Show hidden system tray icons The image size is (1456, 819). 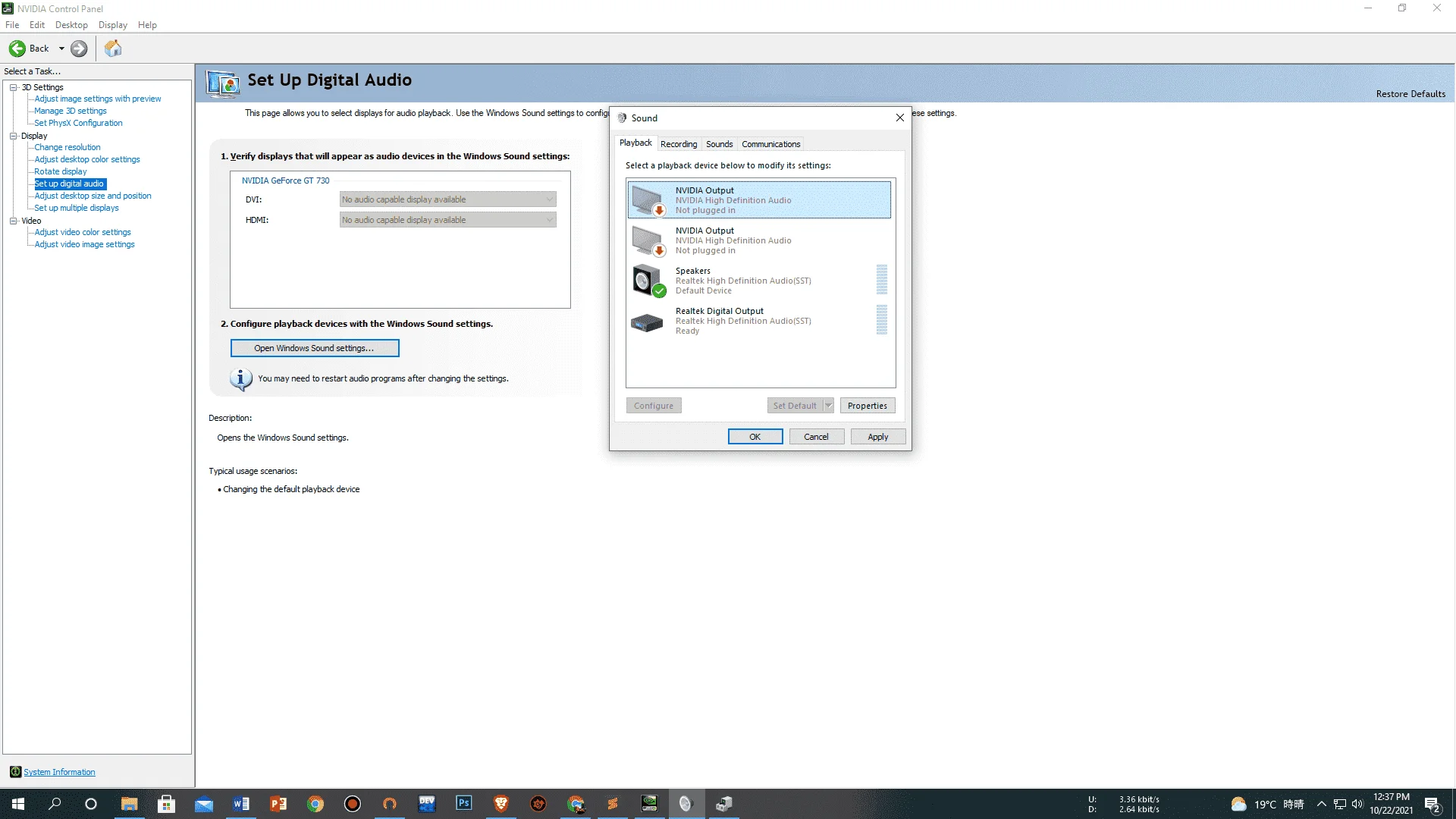(x=1322, y=804)
